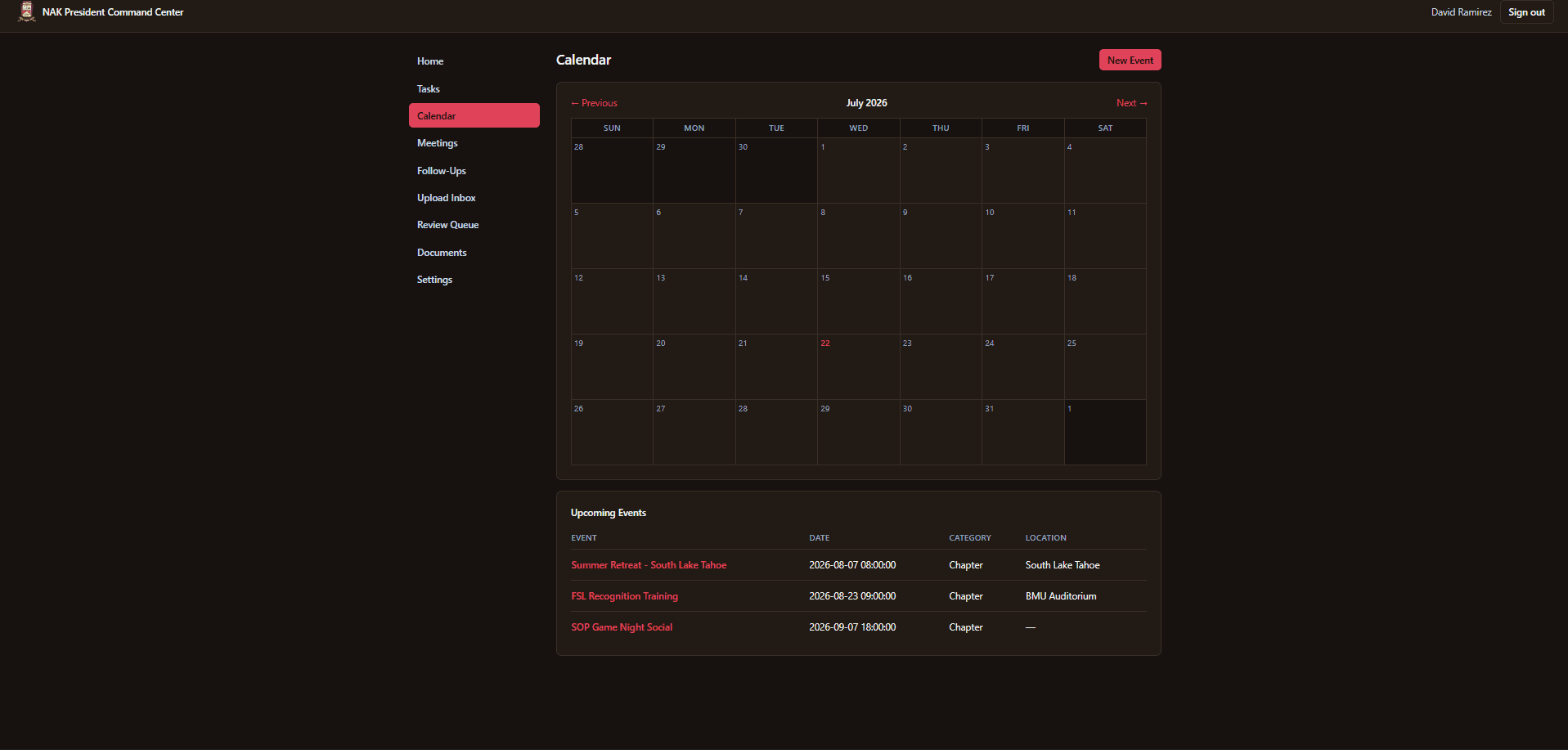Open SOP Game Night Social event

click(622, 627)
